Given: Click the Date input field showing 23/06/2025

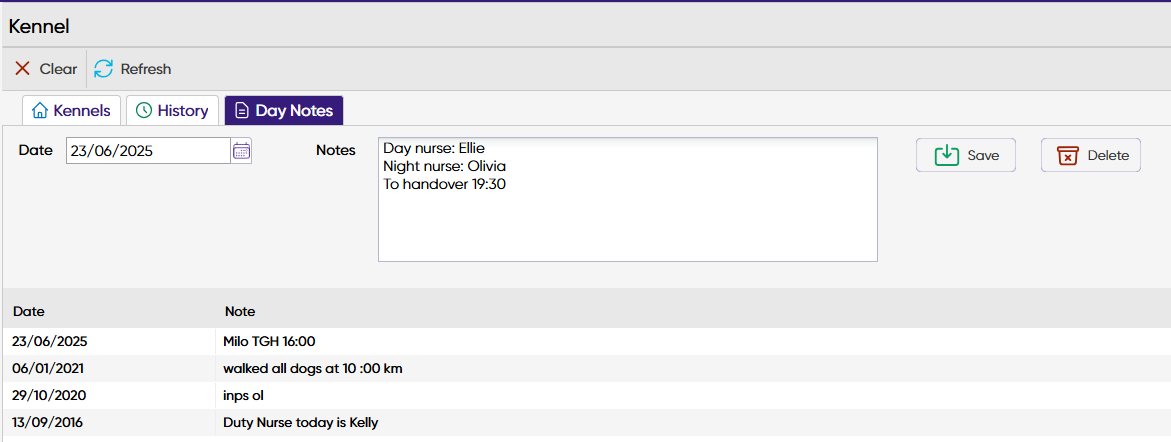Looking at the screenshot, I should coord(148,151).
